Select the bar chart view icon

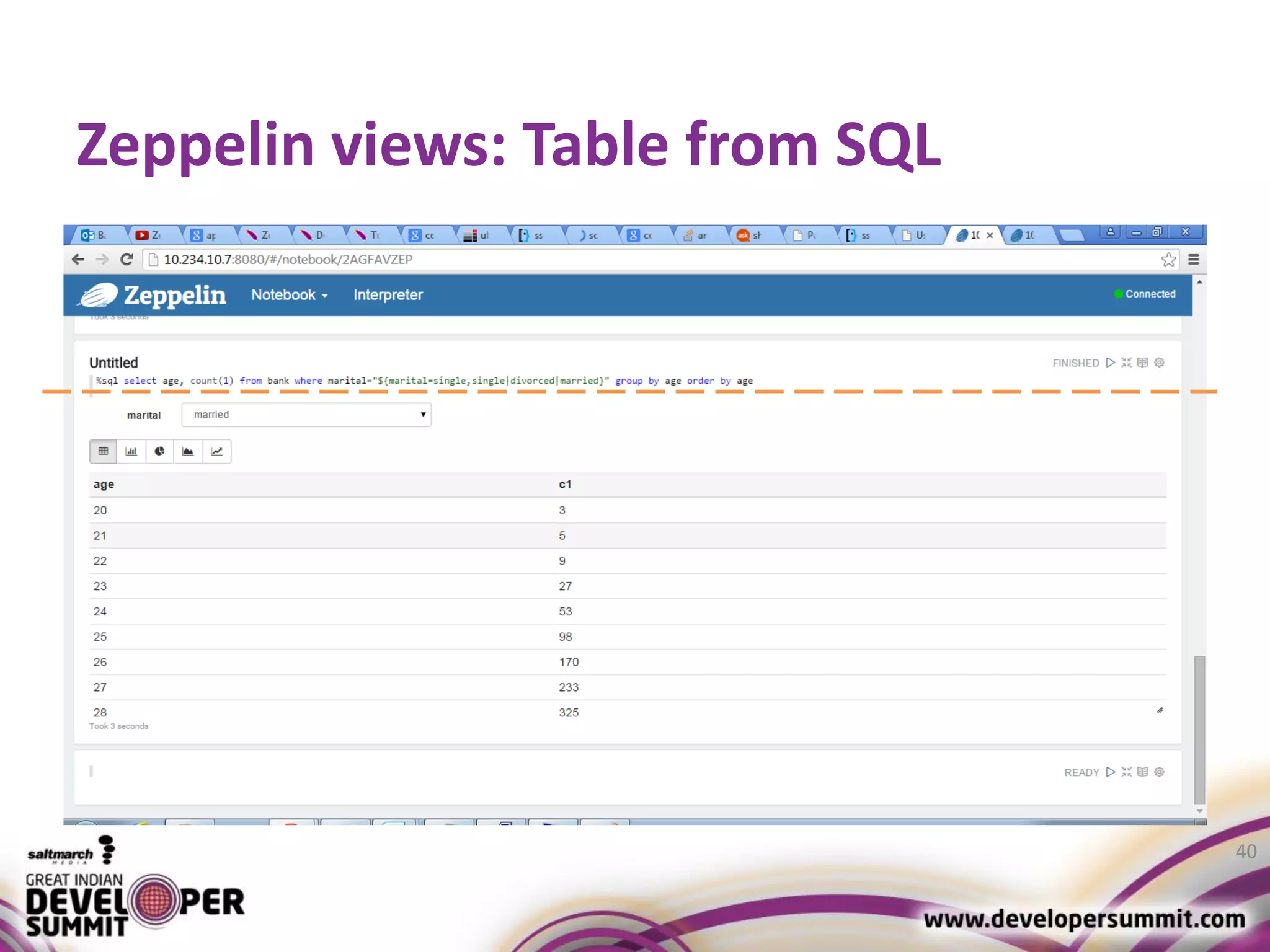tap(131, 451)
